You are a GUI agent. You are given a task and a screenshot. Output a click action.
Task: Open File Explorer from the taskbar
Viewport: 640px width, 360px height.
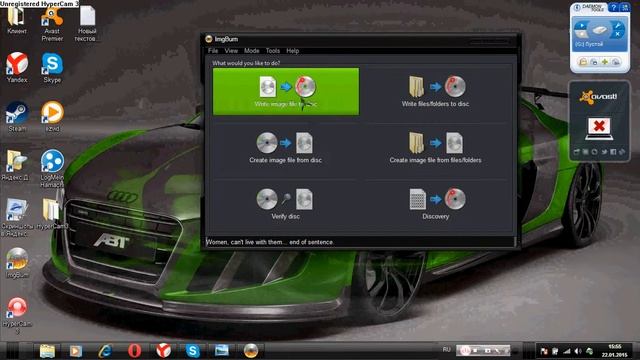pos(47,351)
